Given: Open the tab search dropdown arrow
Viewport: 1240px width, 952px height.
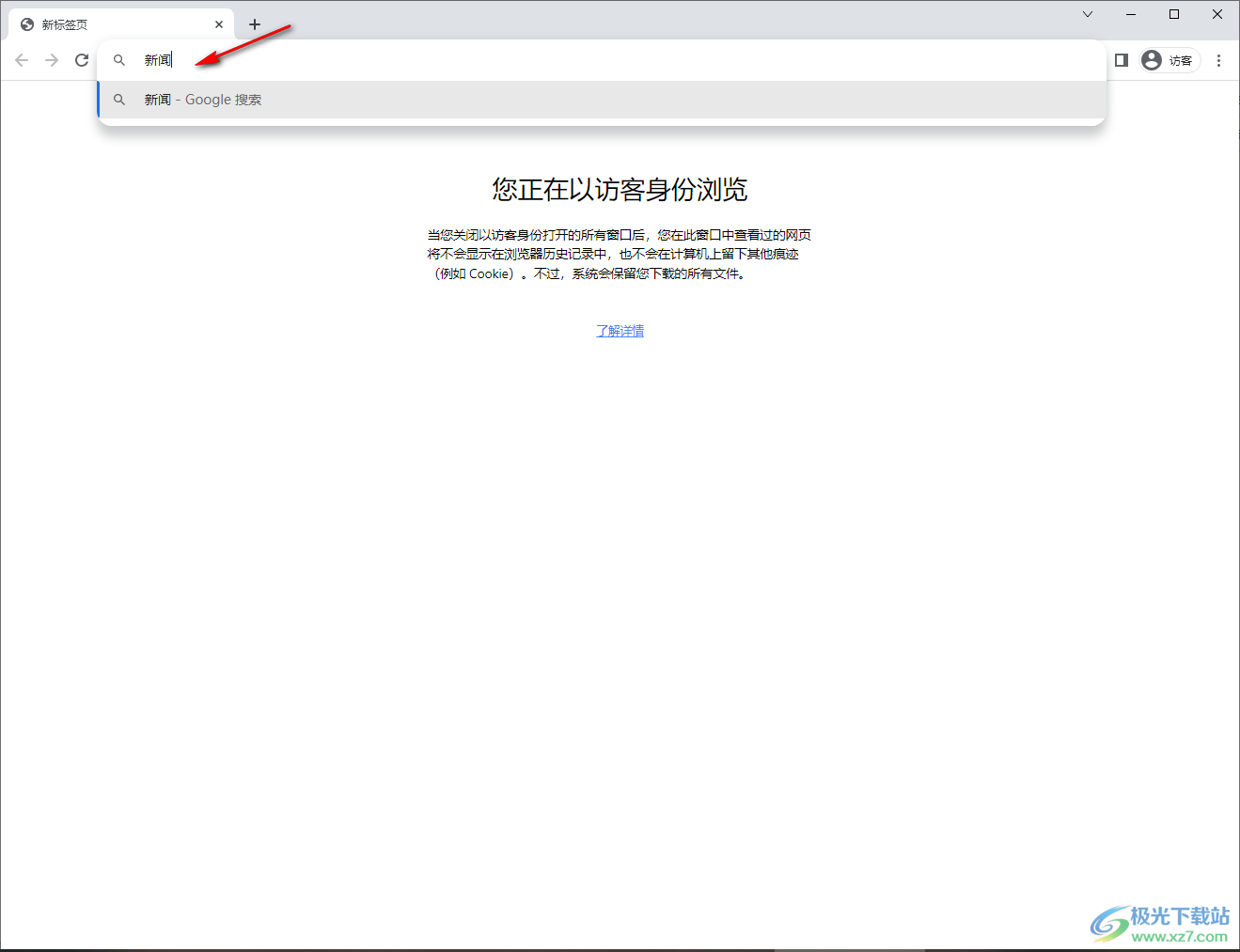Looking at the screenshot, I should pos(1088,14).
